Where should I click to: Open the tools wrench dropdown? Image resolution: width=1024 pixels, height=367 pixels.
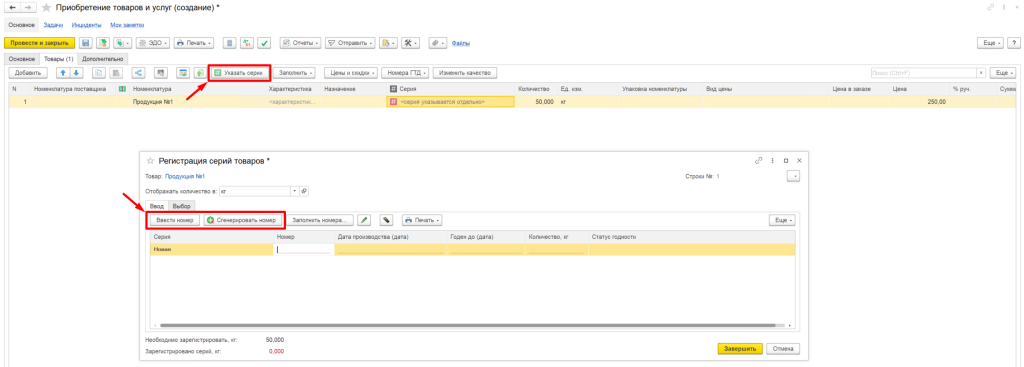click(x=410, y=43)
